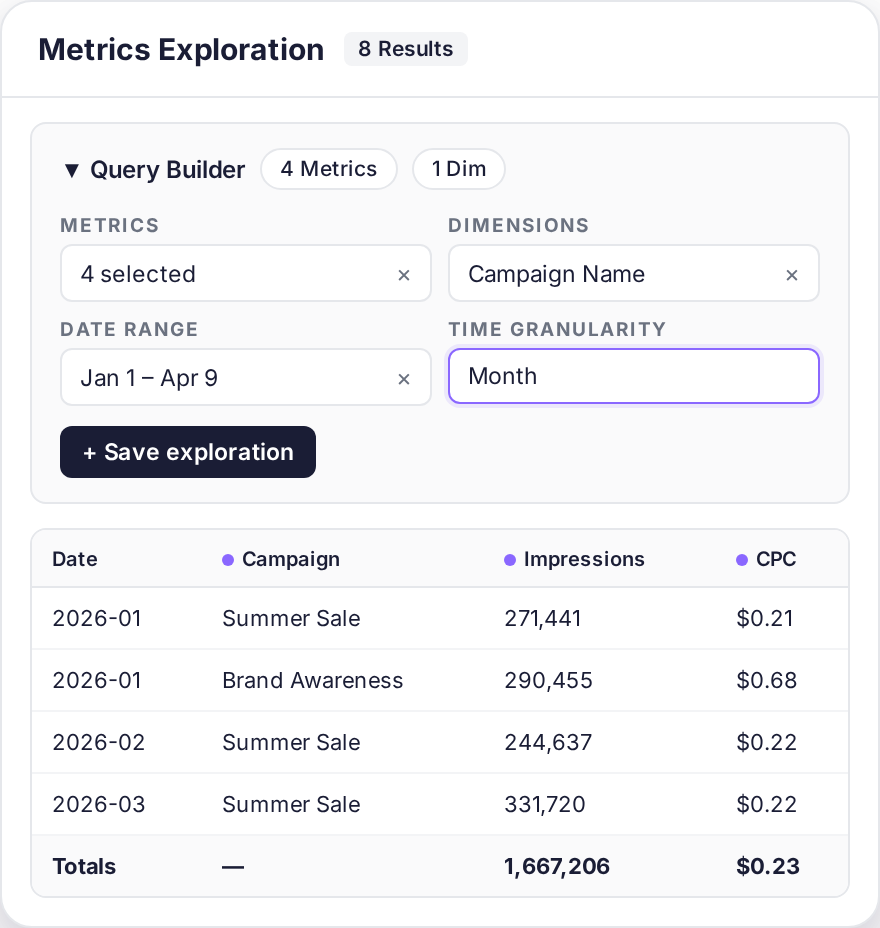Screen dimensions: 880x928
Task: Select the 2026-03 date cell
Action: pos(99,805)
